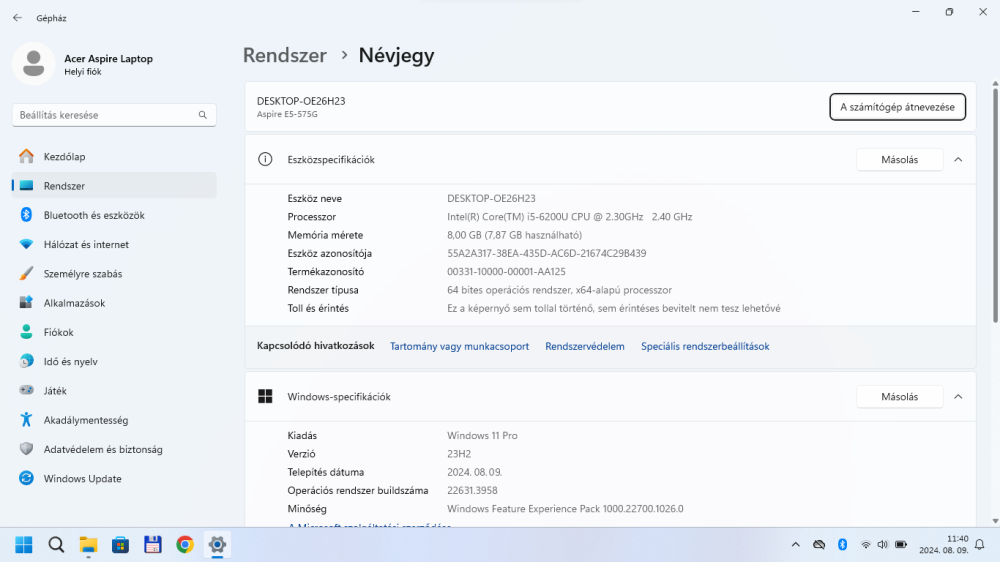Select Alkalmazások in the sidebar
The width and height of the screenshot is (1000, 562).
point(74,303)
